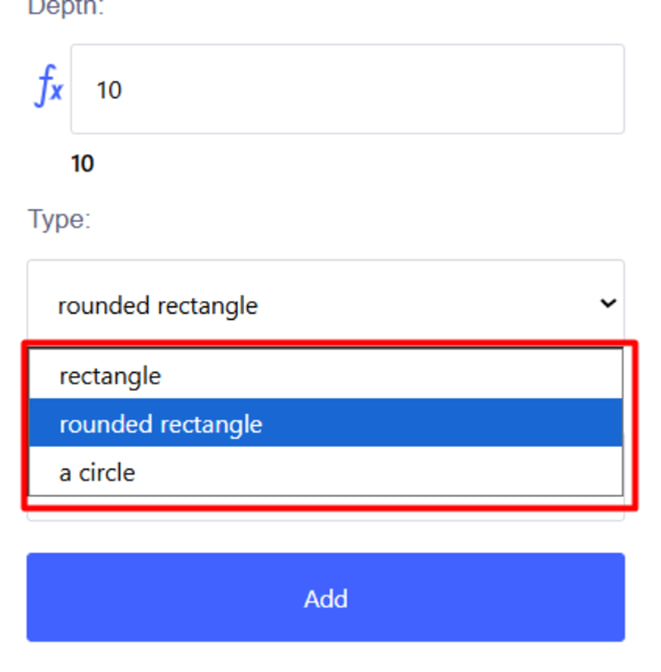Click the Depth input field
This screenshot has height=672, width=661.
347,89
